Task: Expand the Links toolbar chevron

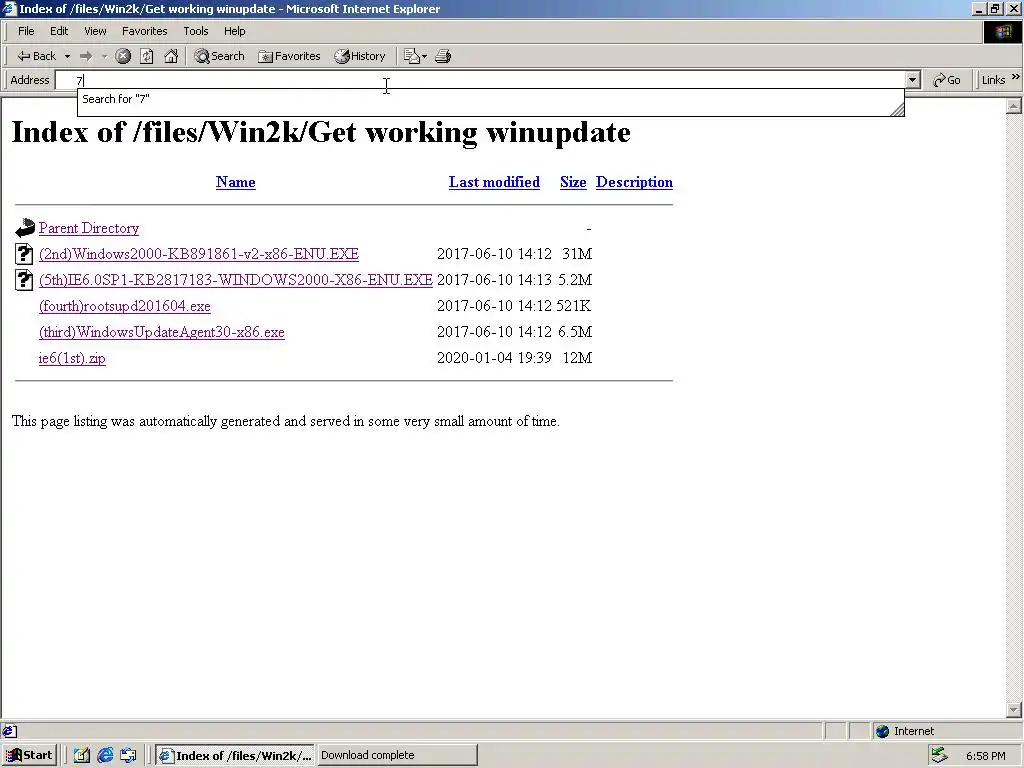Action: pos(1016,77)
